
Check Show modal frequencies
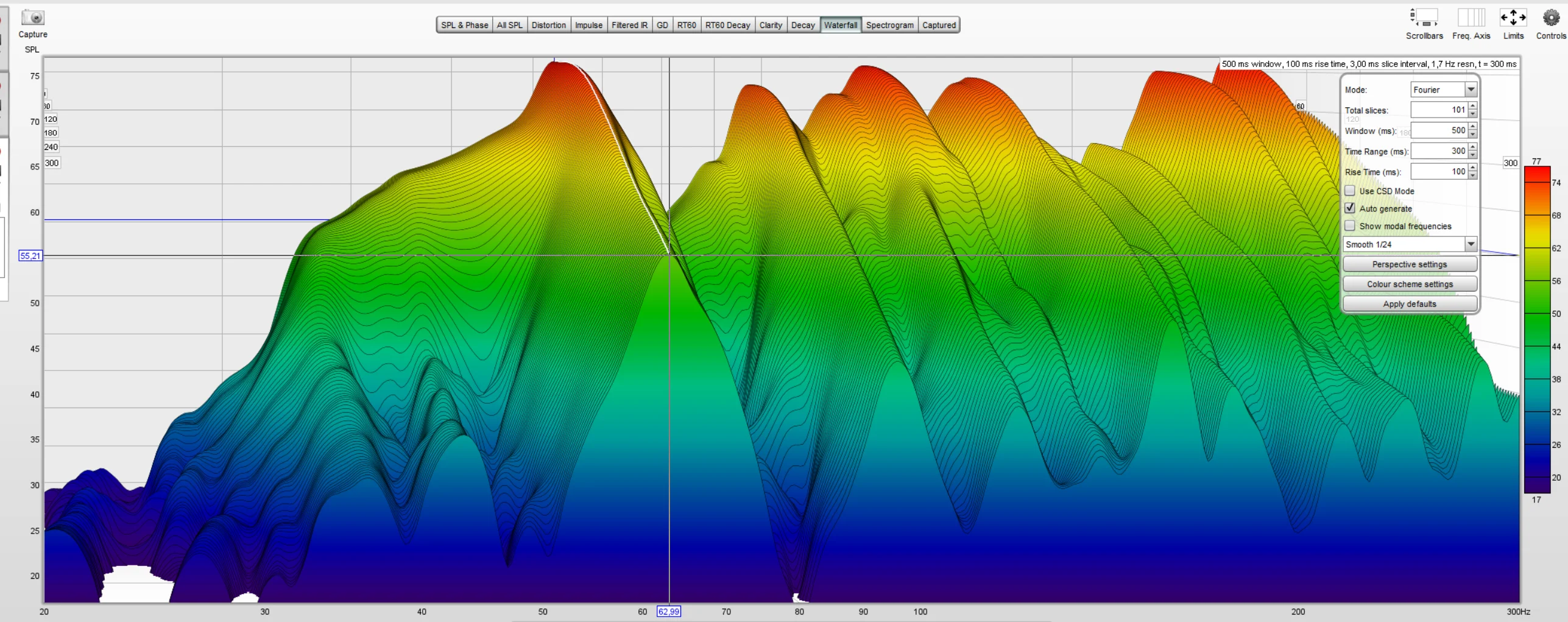1350,226
